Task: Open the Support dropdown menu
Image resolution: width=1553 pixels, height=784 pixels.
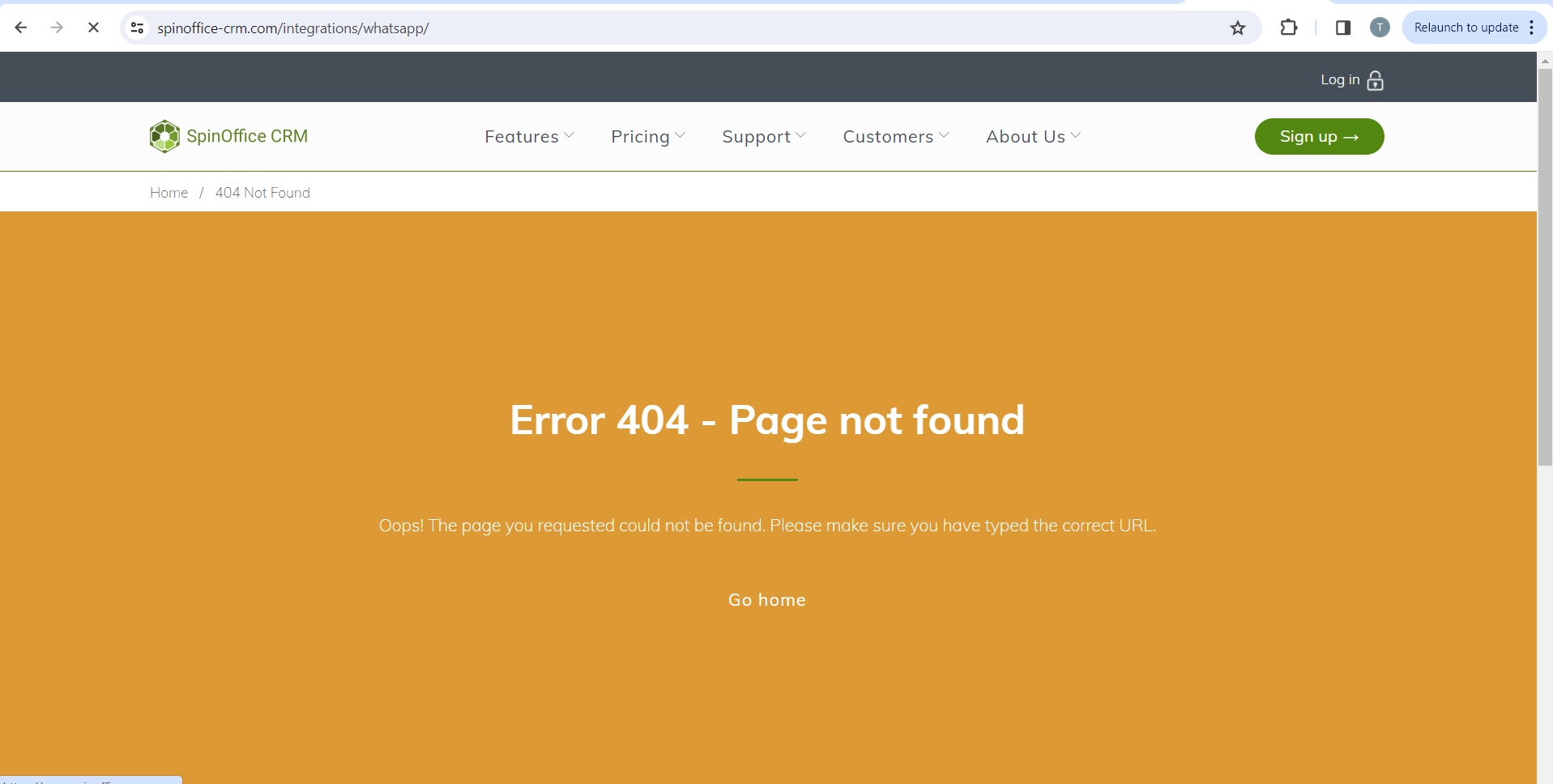Action: click(764, 137)
